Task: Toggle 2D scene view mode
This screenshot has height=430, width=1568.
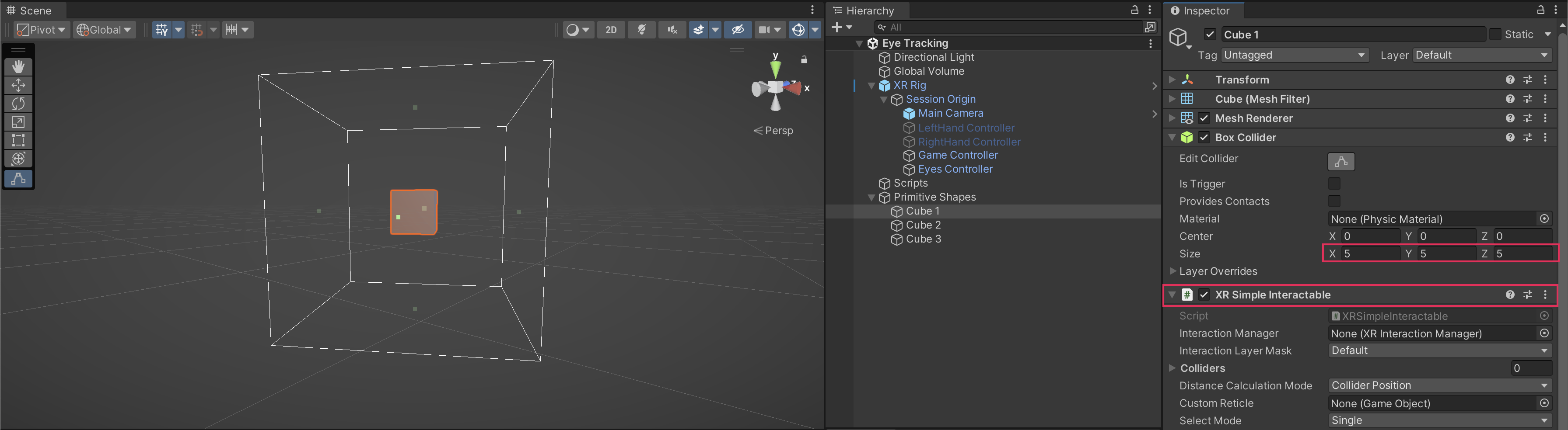Action: coord(610,30)
